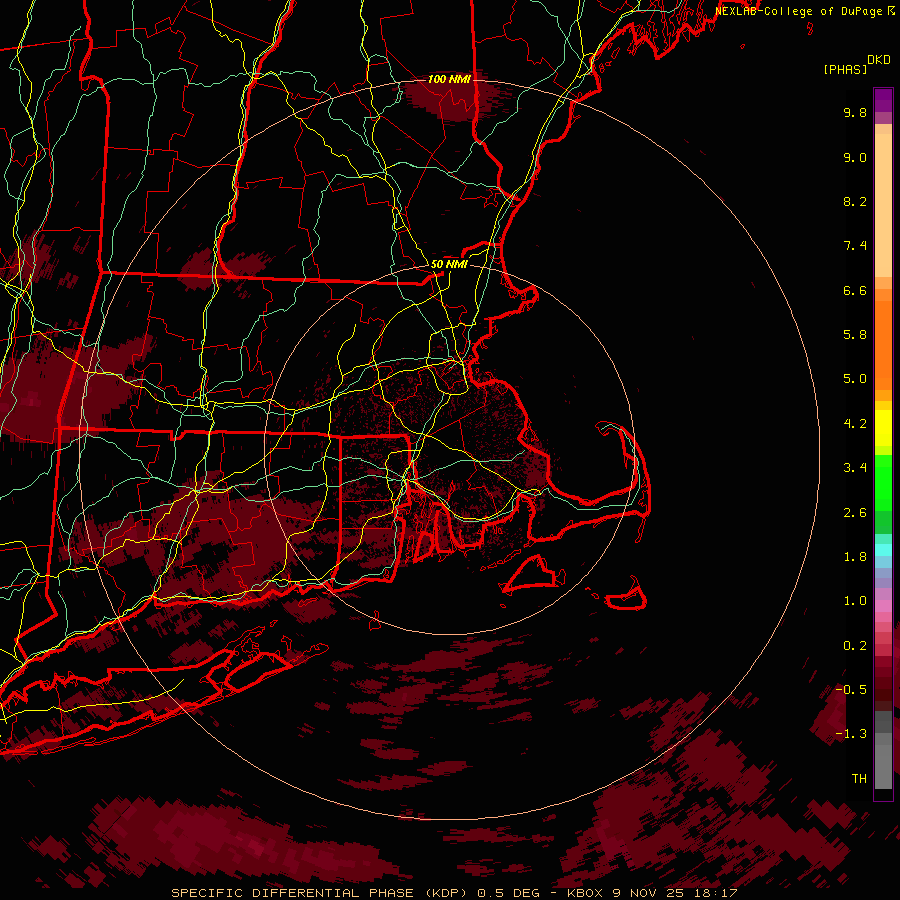This screenshot has height=900, width=900.
Task: Select the 7.4 value on the color scale
Action: coord(855,246)
